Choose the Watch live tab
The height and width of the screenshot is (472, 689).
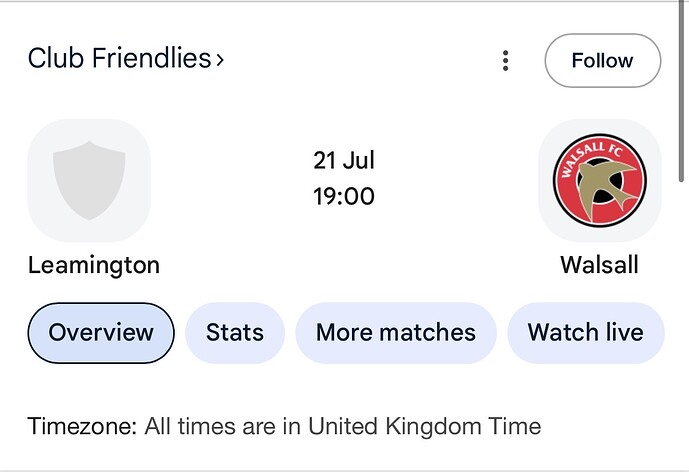pos(585,333)
